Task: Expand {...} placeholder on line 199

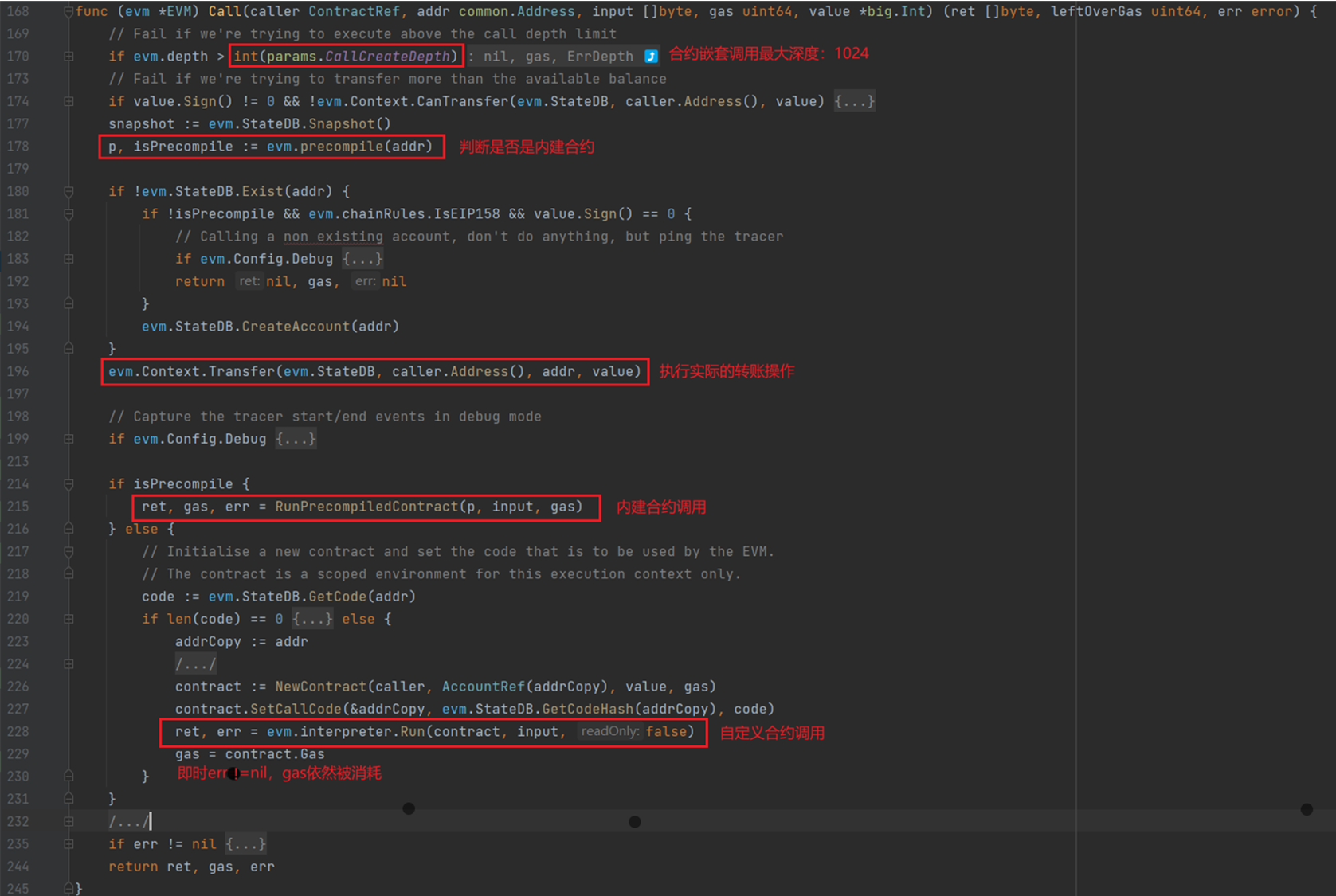Action: pos(296,439)
